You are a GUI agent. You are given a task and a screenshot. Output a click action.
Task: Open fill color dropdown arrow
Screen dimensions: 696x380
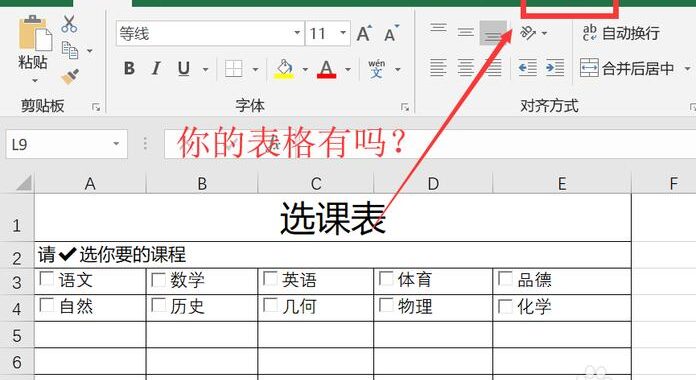(305, 69)
